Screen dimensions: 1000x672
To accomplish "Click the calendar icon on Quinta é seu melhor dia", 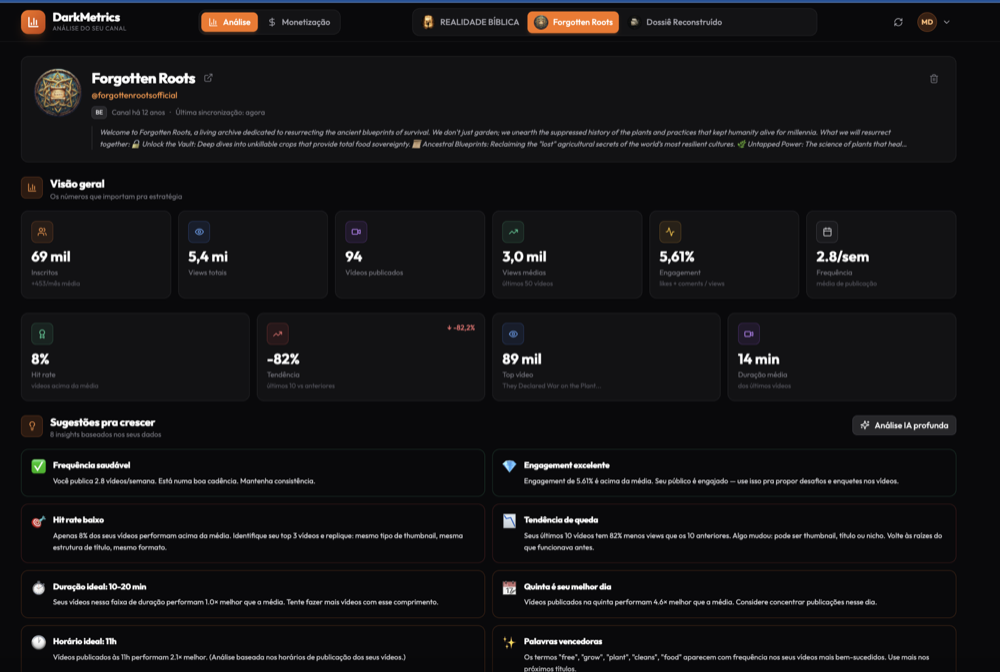I will point(509,588).
